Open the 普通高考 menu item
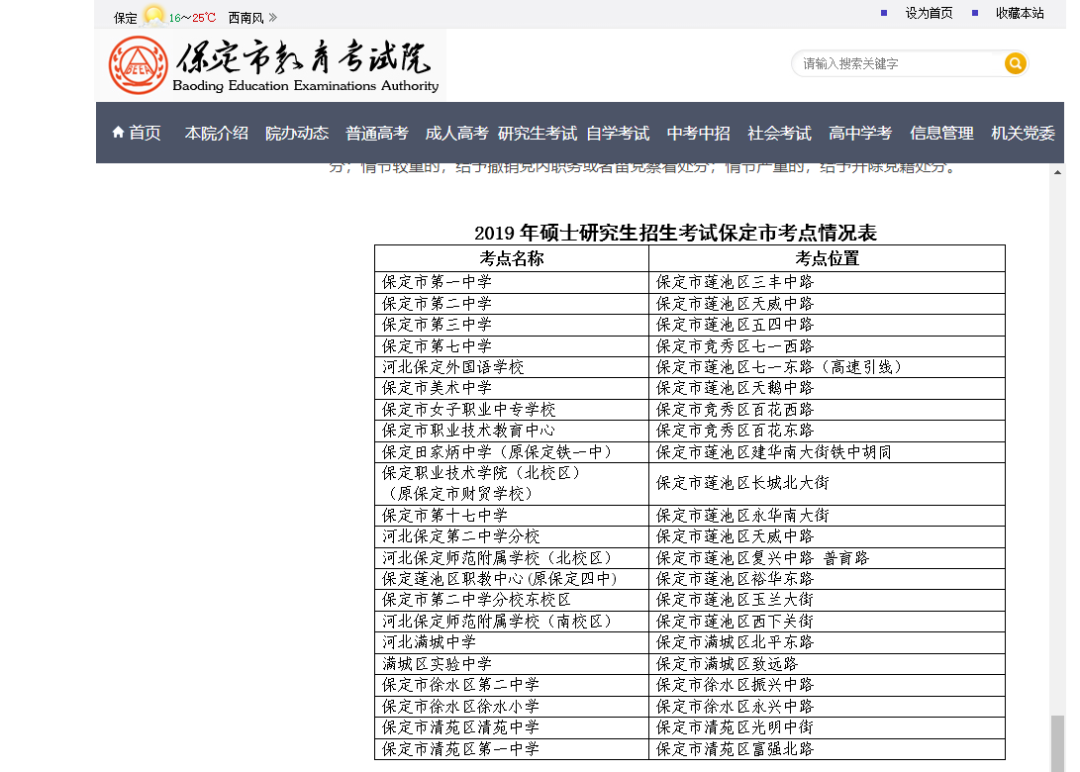1080x772 pixels. [x=376, y=132]
